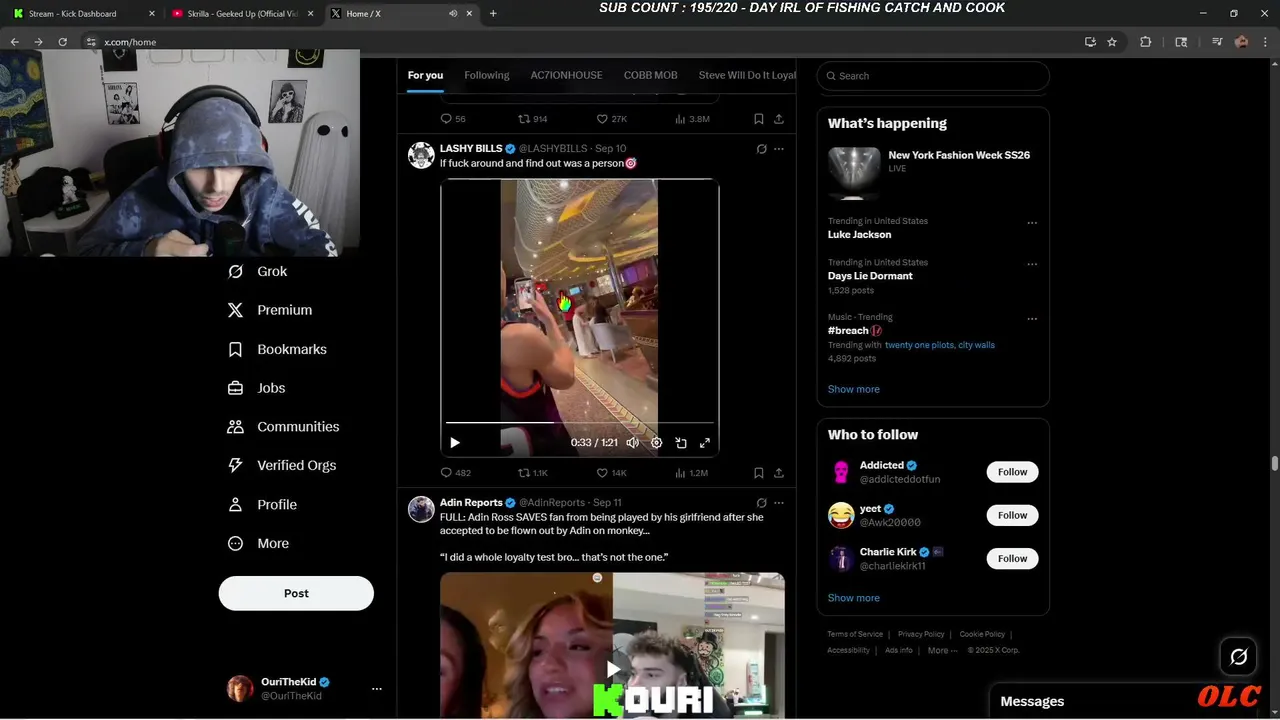
Task: Mute the LASHY BILLS video volume
Action: coord(632,442)
